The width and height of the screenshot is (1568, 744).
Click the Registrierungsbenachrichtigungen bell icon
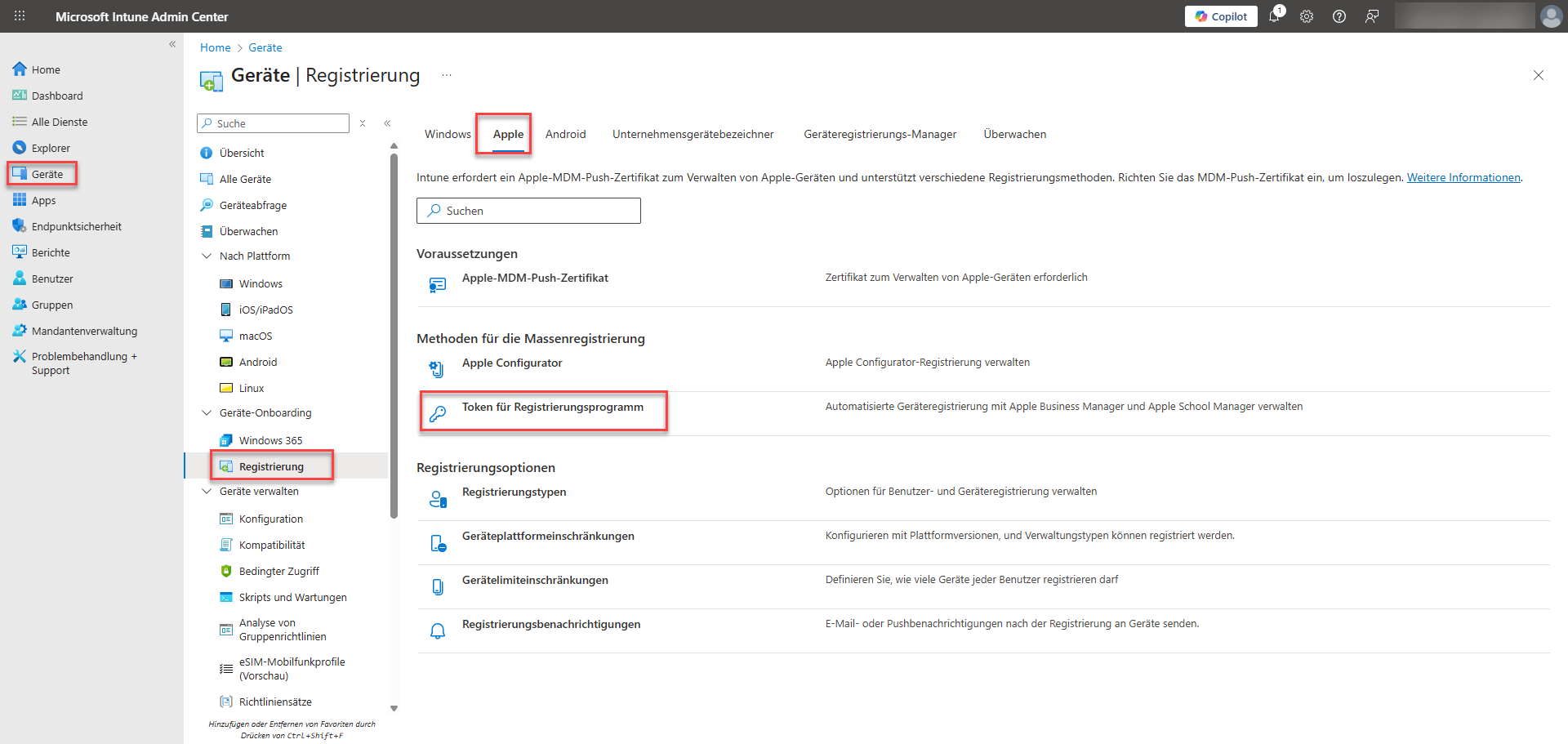(x=438, y=630)
